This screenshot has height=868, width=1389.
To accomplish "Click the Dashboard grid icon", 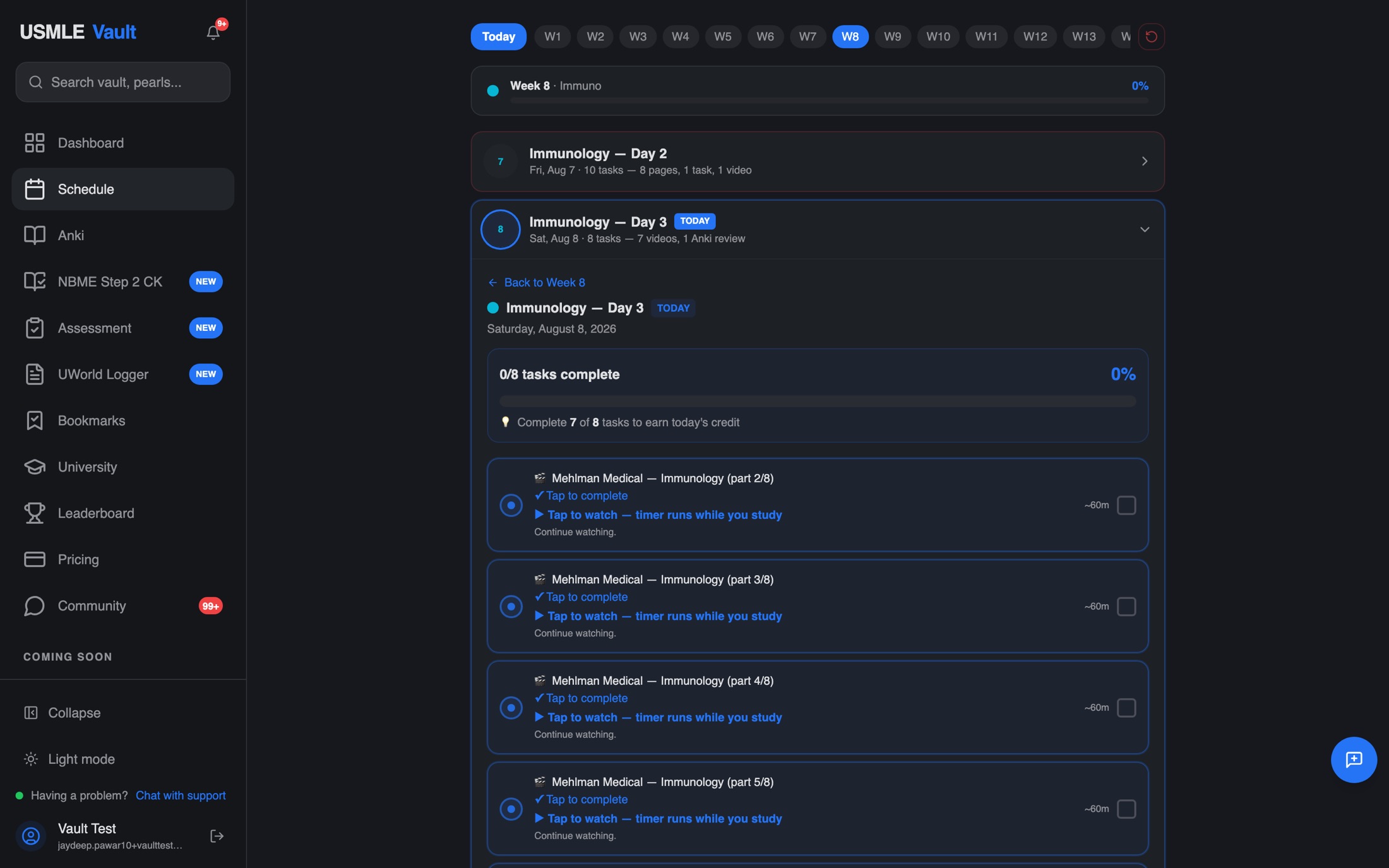I will 35,143.
